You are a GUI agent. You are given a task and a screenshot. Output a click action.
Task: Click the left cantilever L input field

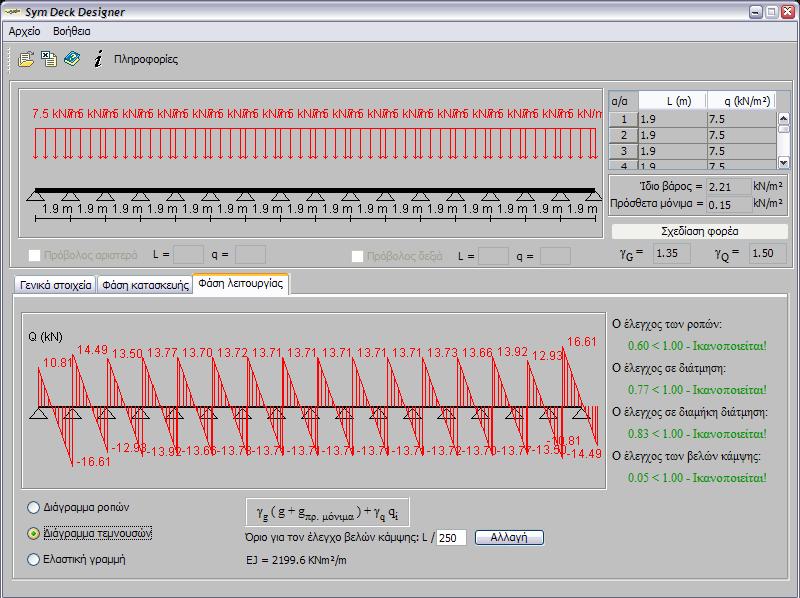pos(188,255)
